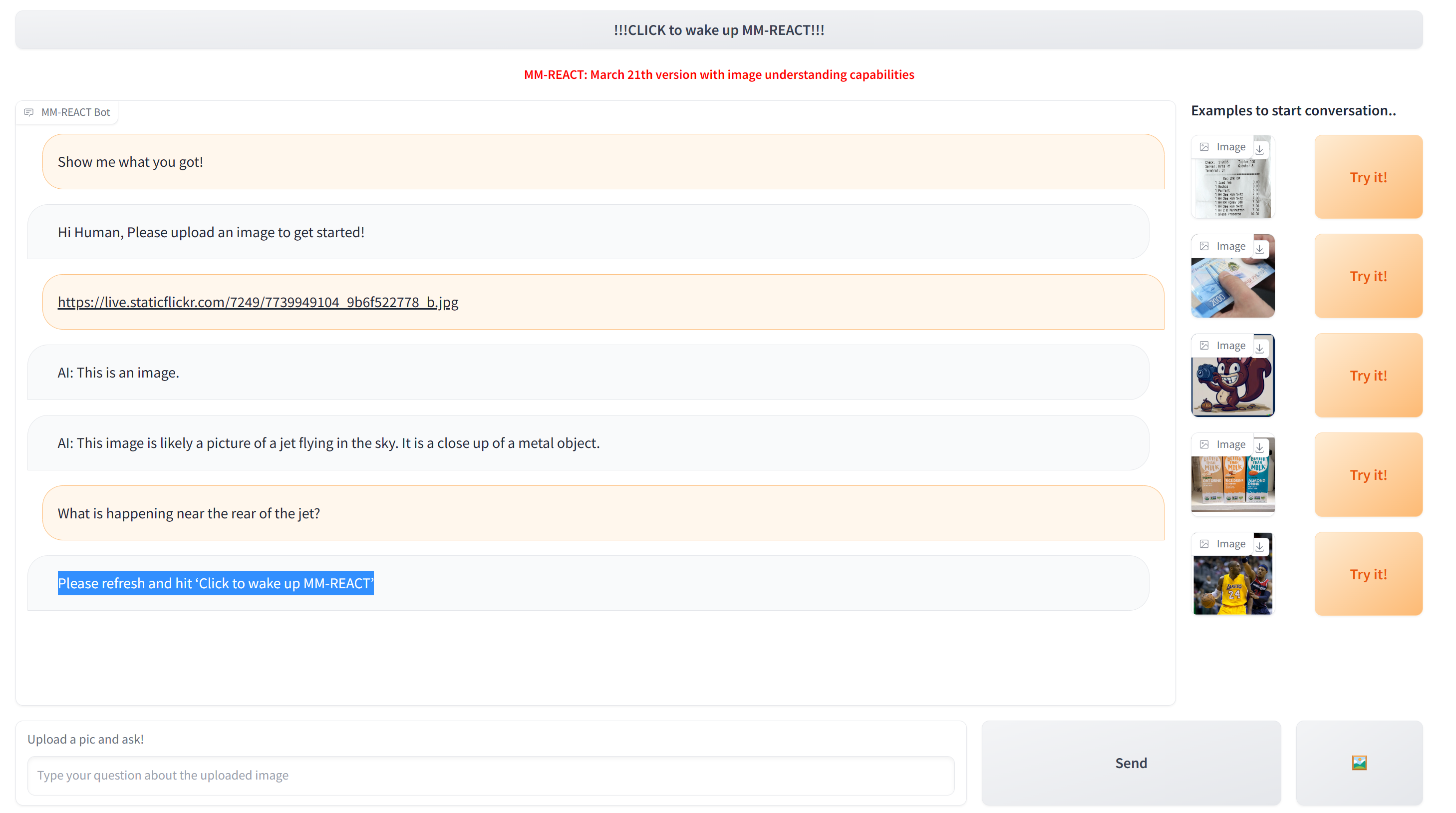Image resolution: width=1456 pixels, height=813 pixels.
Task: Download the basketball player example image
Action: (x=1260, y=547)
